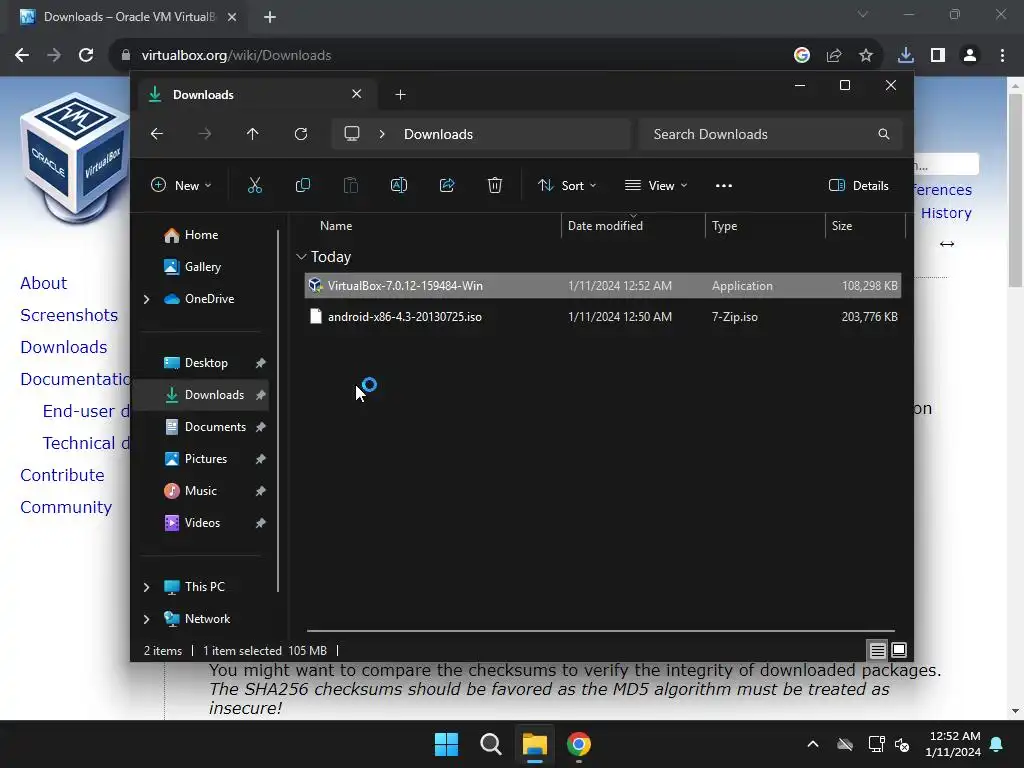This screenshot has width=1024, height=768.
Task: Click the Copy icon in Explorer toolbar
Action: (302, 185)
